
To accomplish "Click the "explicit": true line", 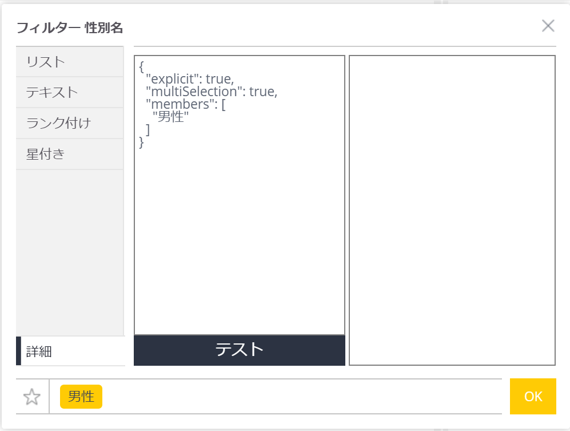I will click(190, 79).
